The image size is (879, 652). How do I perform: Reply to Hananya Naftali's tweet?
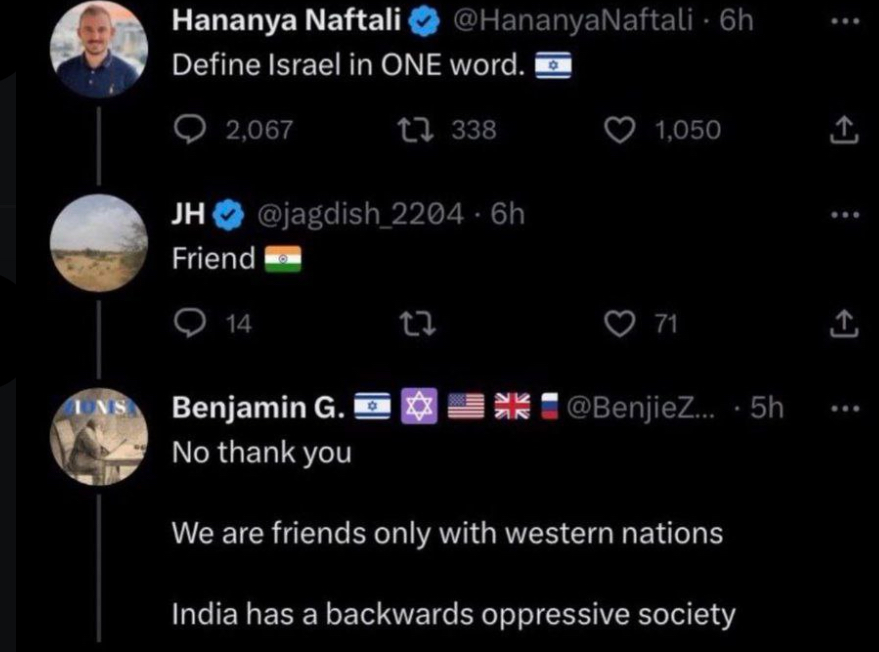coord(190,129)
